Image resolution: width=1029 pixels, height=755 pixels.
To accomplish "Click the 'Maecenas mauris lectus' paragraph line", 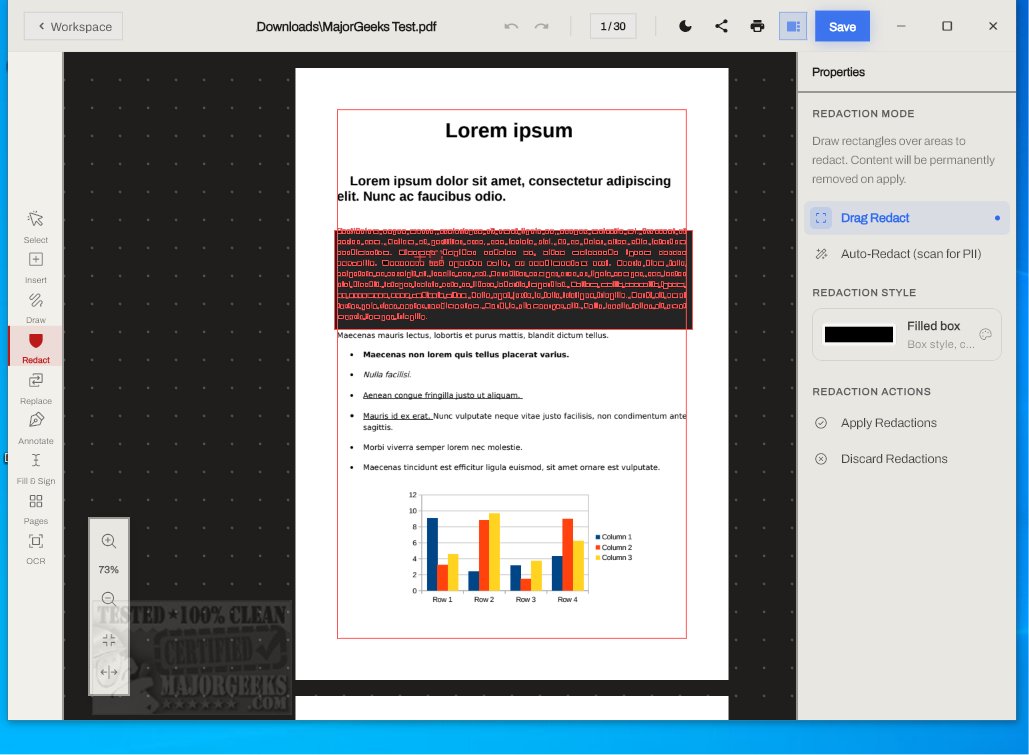I will point(472,335).
